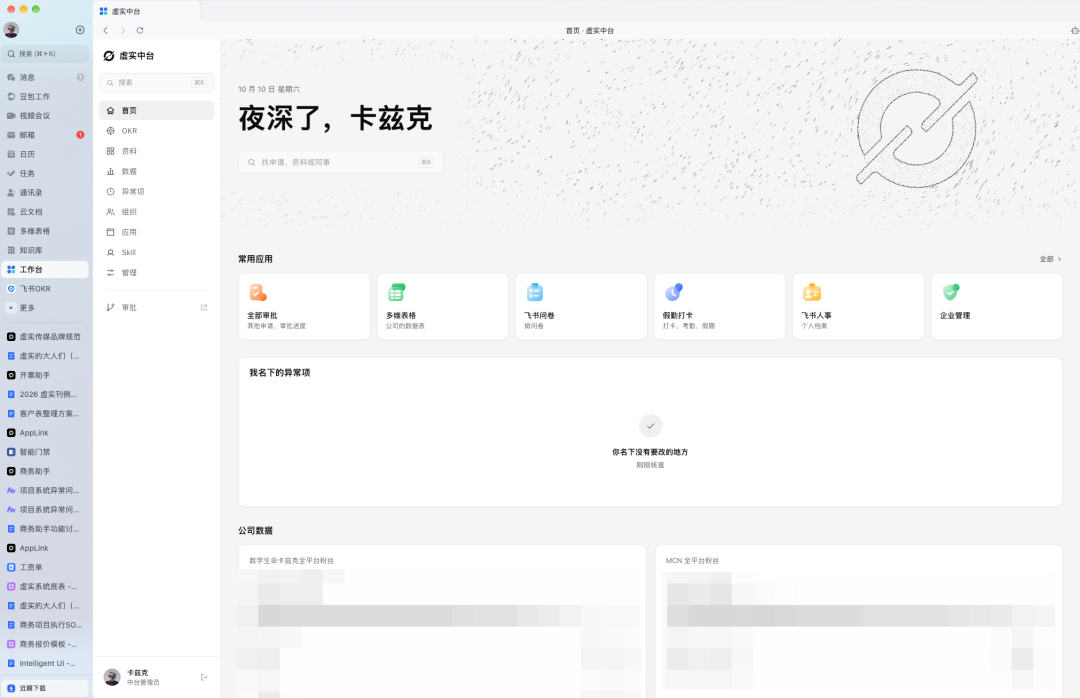1080x698 pixels.
Task: Open 飞书OKR from the left sidebar
Action: click(x=45, y=289)
